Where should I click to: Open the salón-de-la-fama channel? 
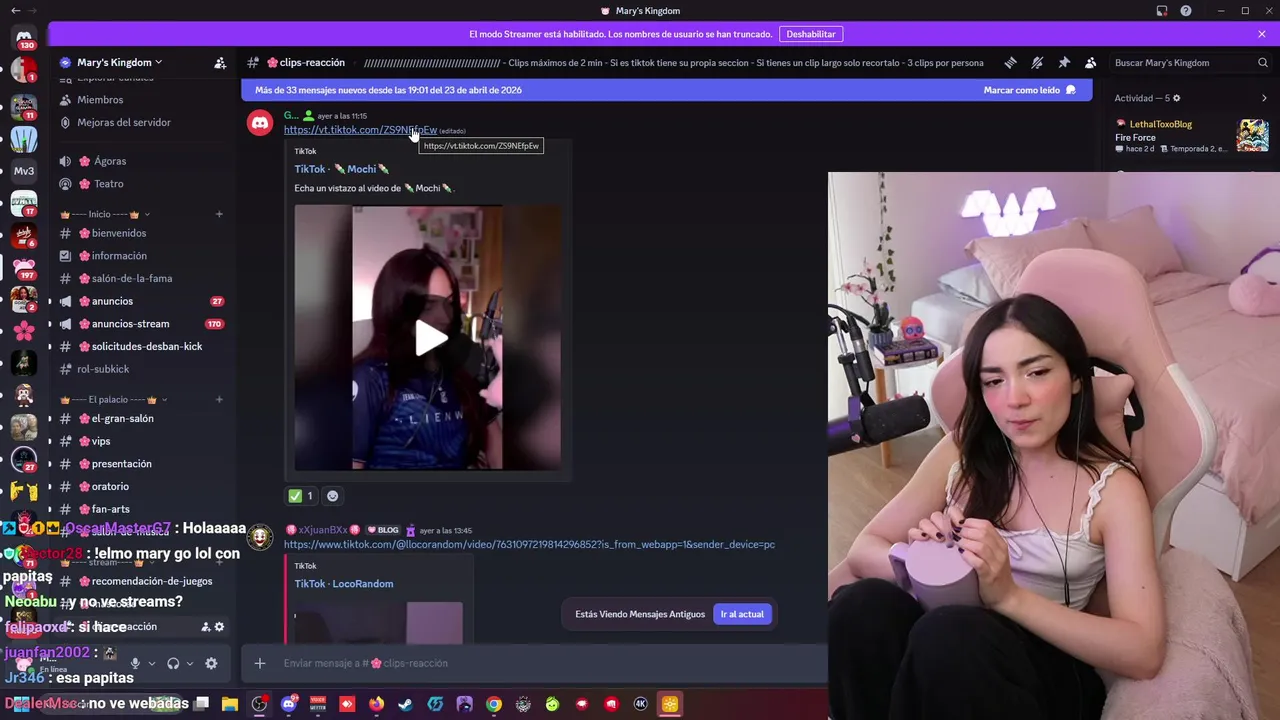pos(132,278)
